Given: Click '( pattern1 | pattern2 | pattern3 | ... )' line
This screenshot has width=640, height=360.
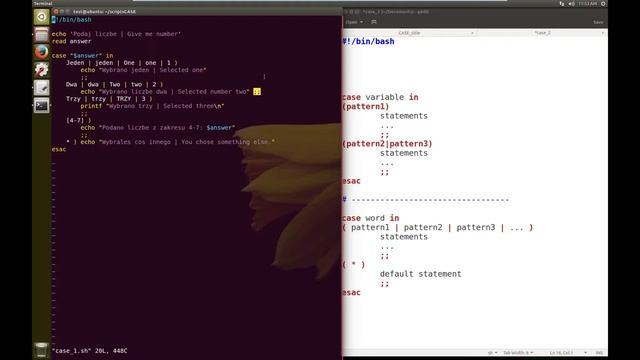Looking at the screenshot, I should click(438, 227).
